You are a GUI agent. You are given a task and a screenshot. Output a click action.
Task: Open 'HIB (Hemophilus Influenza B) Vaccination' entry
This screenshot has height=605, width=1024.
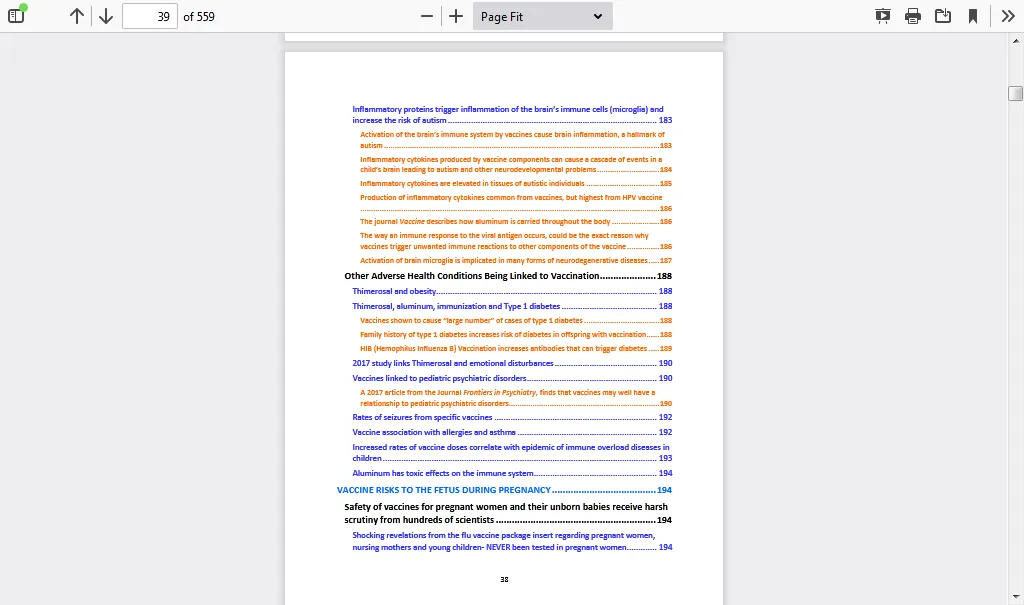click(x=516, y=348)
